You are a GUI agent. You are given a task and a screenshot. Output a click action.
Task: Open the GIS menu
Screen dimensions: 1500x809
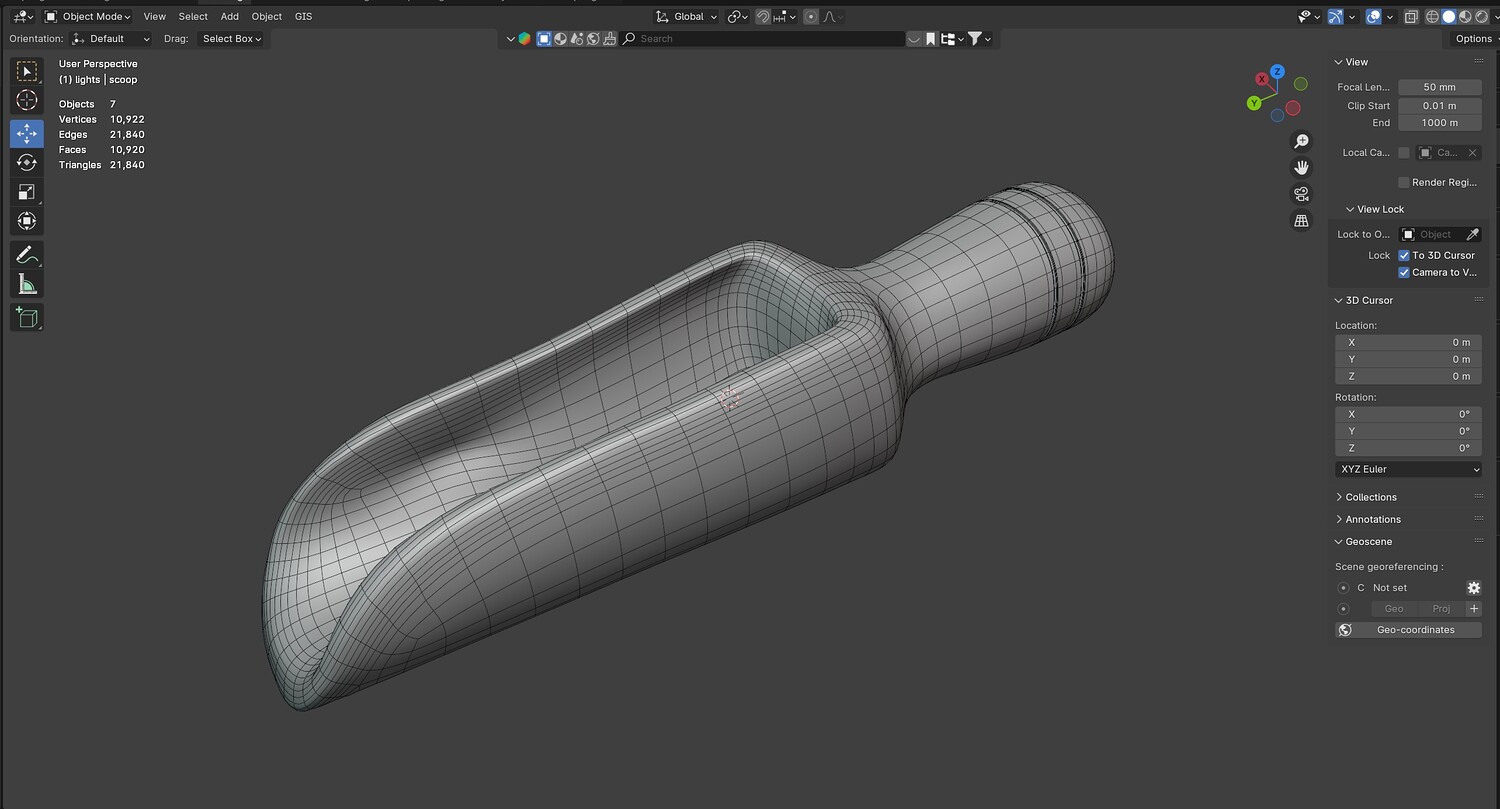pyautogui.click(x=304, y=16)
